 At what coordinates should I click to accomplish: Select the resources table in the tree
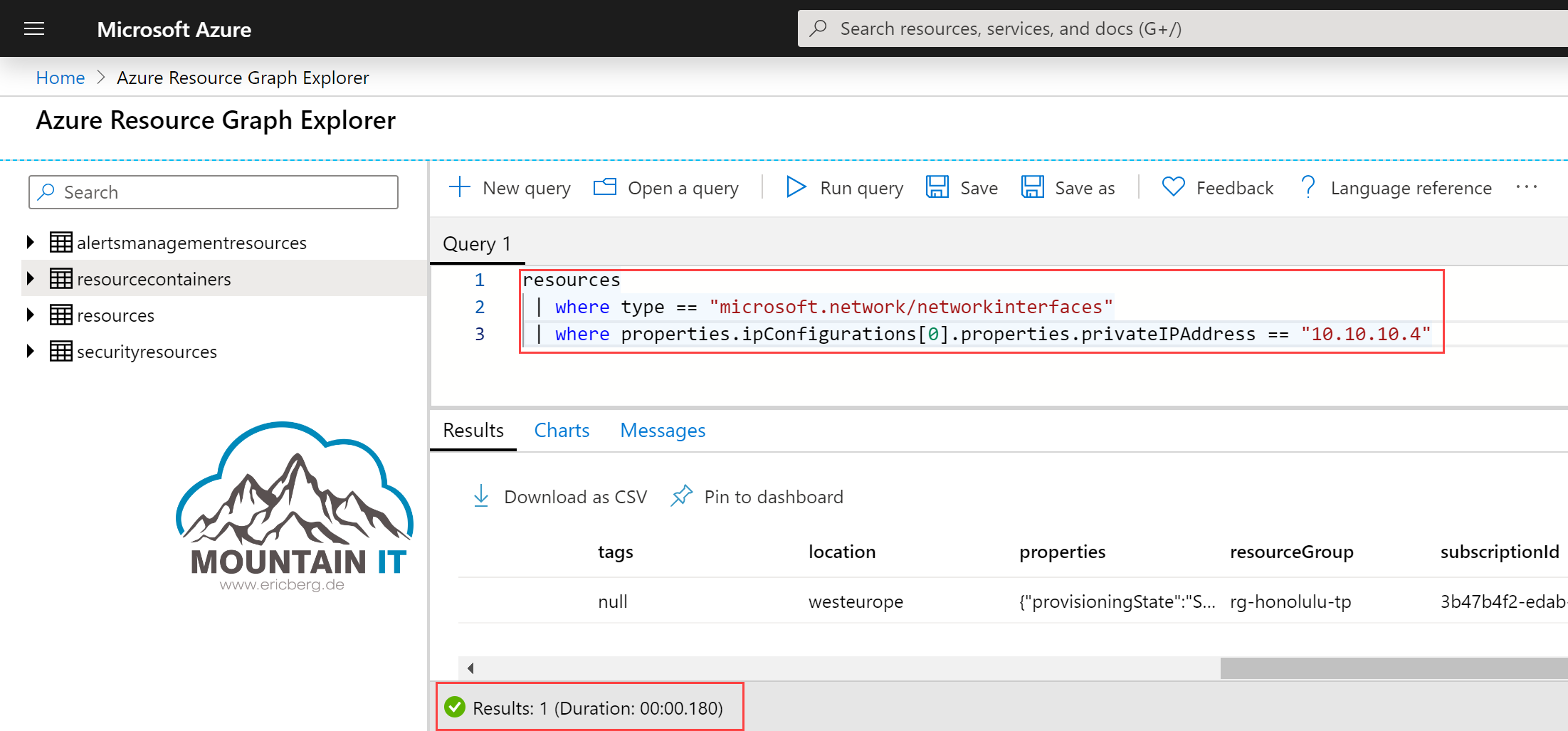point(115,315)
